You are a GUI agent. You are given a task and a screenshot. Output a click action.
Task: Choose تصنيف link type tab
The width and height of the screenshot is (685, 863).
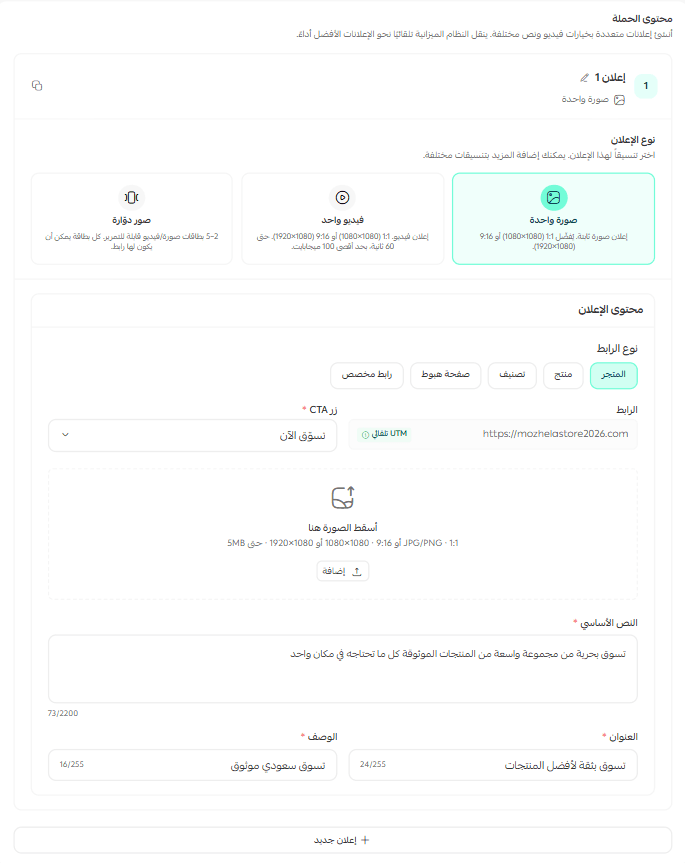tap(512, 375)
